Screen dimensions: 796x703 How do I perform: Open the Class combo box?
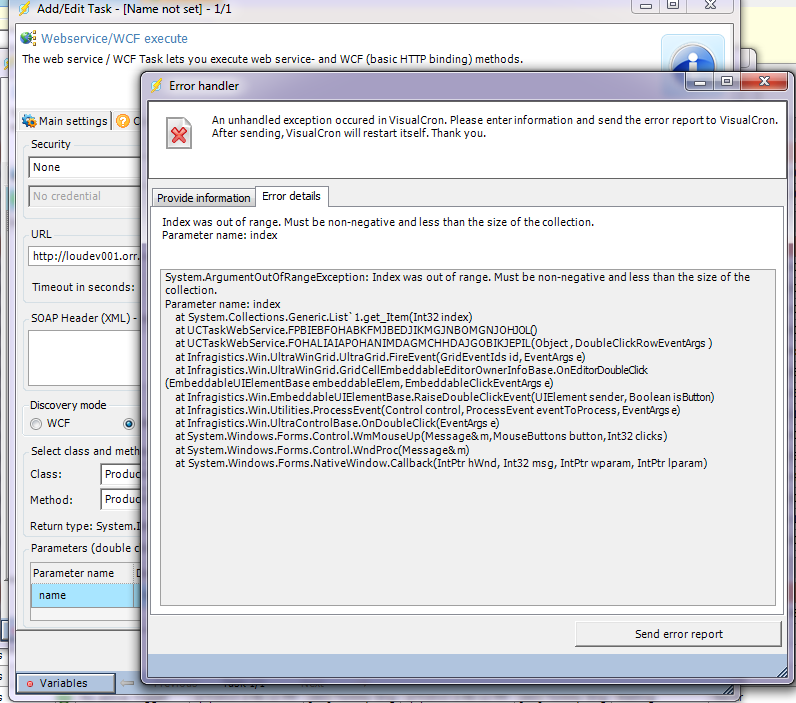tap(119, 474)
